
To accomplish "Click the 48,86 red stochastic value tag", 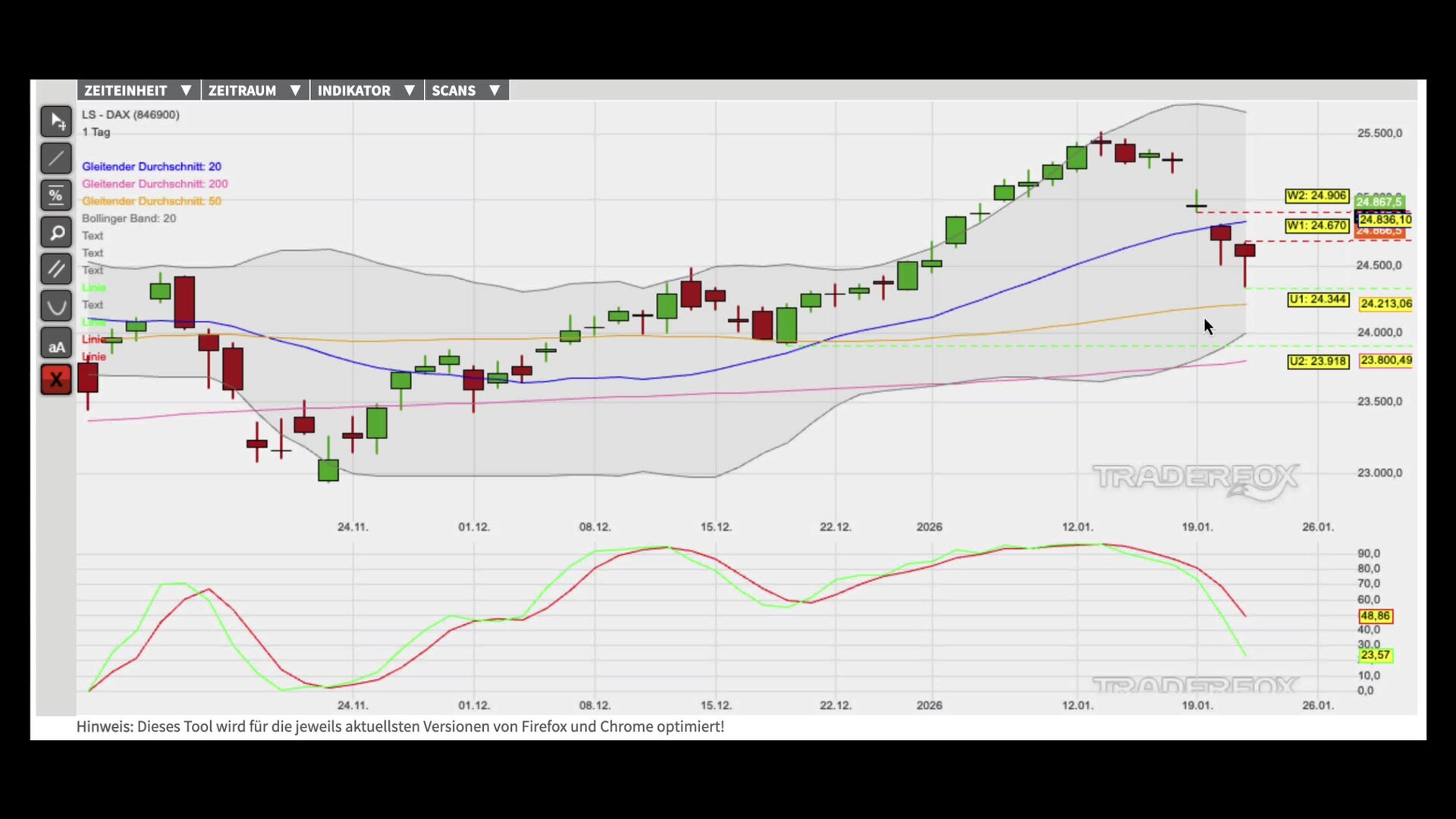I will pyautogui.click(x=1375, y=617).
